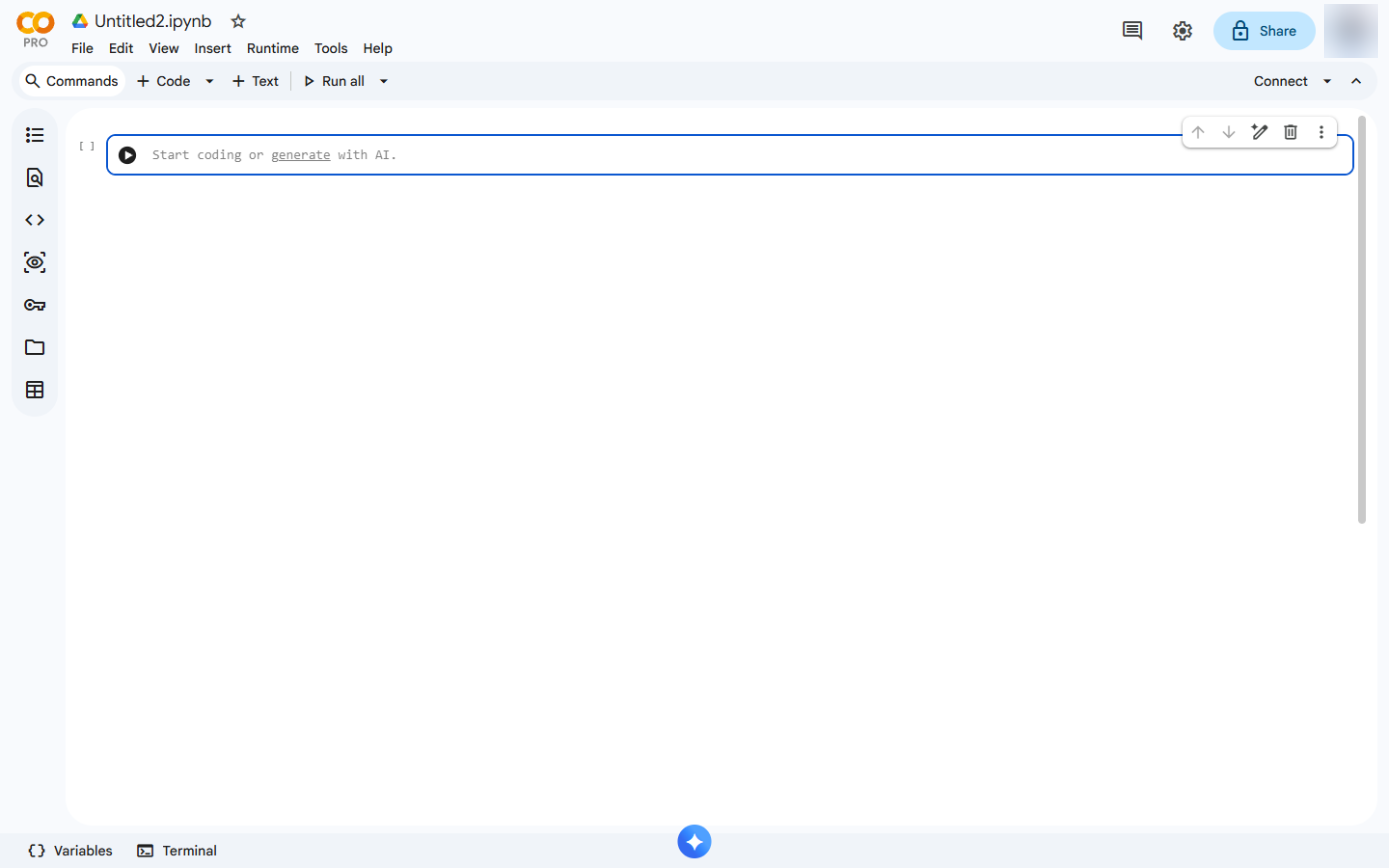Open the Connect options dropdown arrow
The image size is (1389, 868).
(x=1327, y=81)
